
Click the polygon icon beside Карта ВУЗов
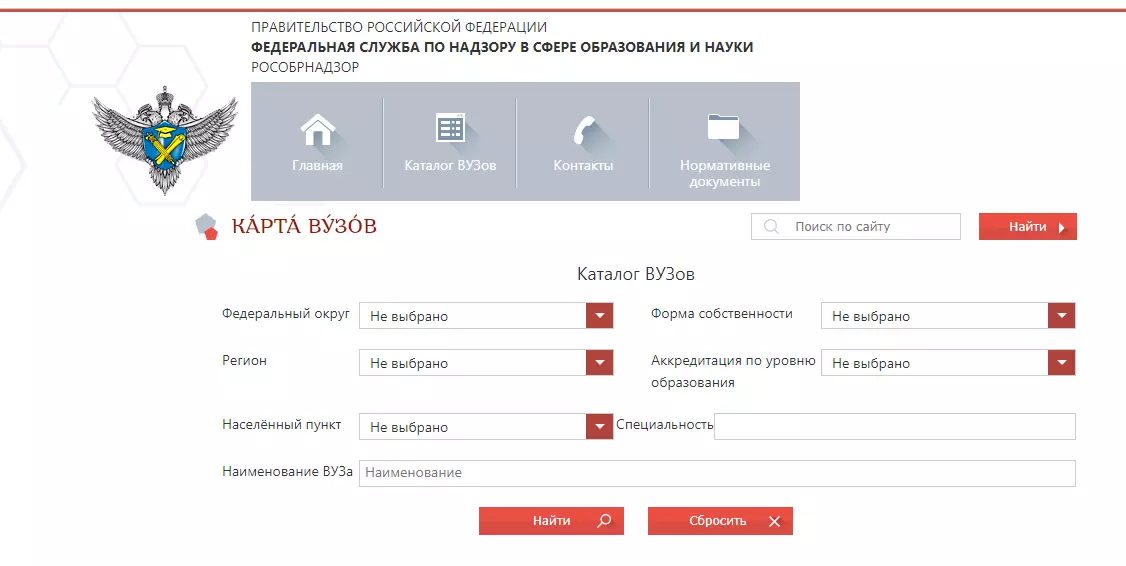click(x=207, y=227)
